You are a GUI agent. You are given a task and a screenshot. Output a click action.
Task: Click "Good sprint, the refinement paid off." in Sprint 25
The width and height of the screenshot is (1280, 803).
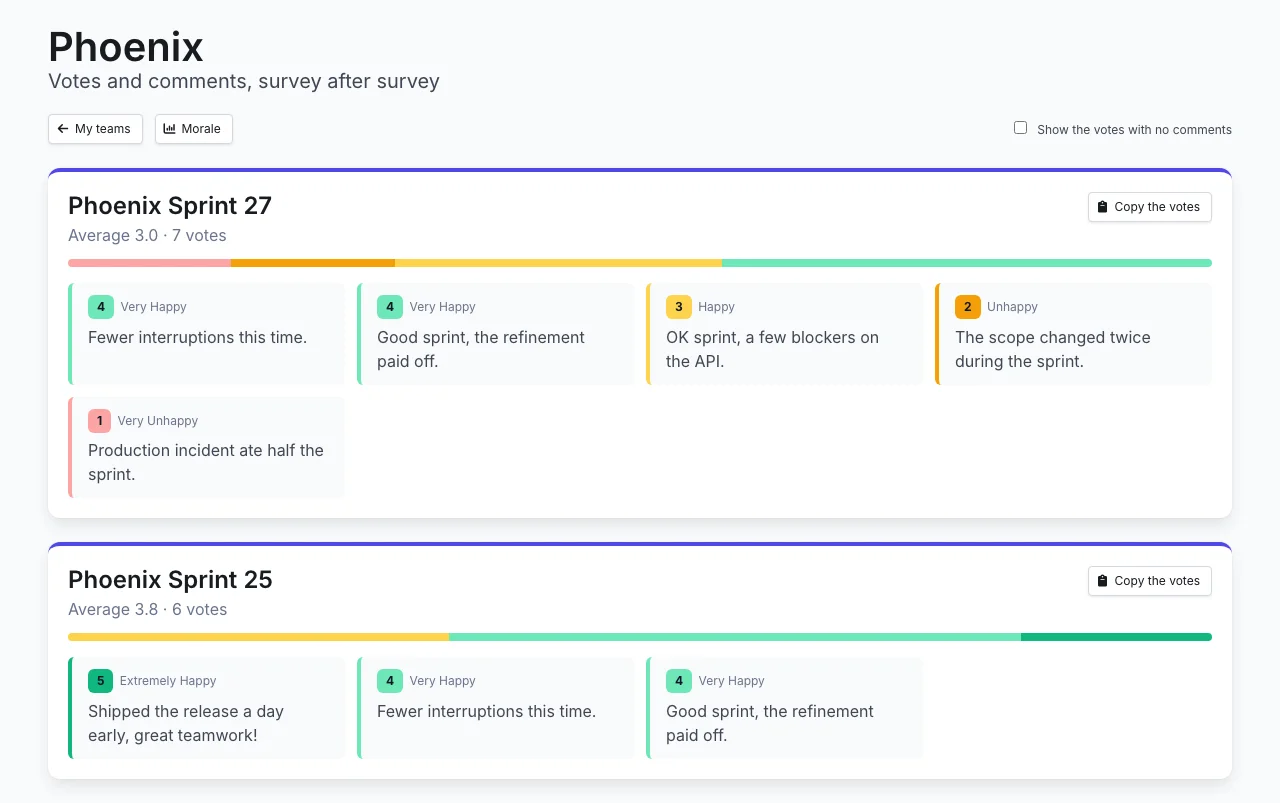770,723
